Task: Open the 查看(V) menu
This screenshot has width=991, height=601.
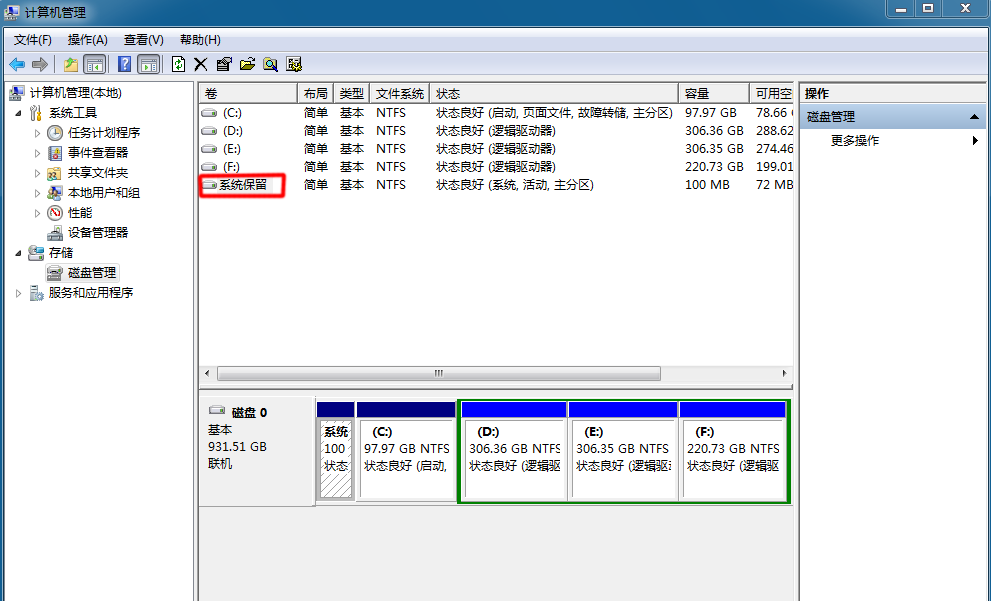Action: click(143, 40)
